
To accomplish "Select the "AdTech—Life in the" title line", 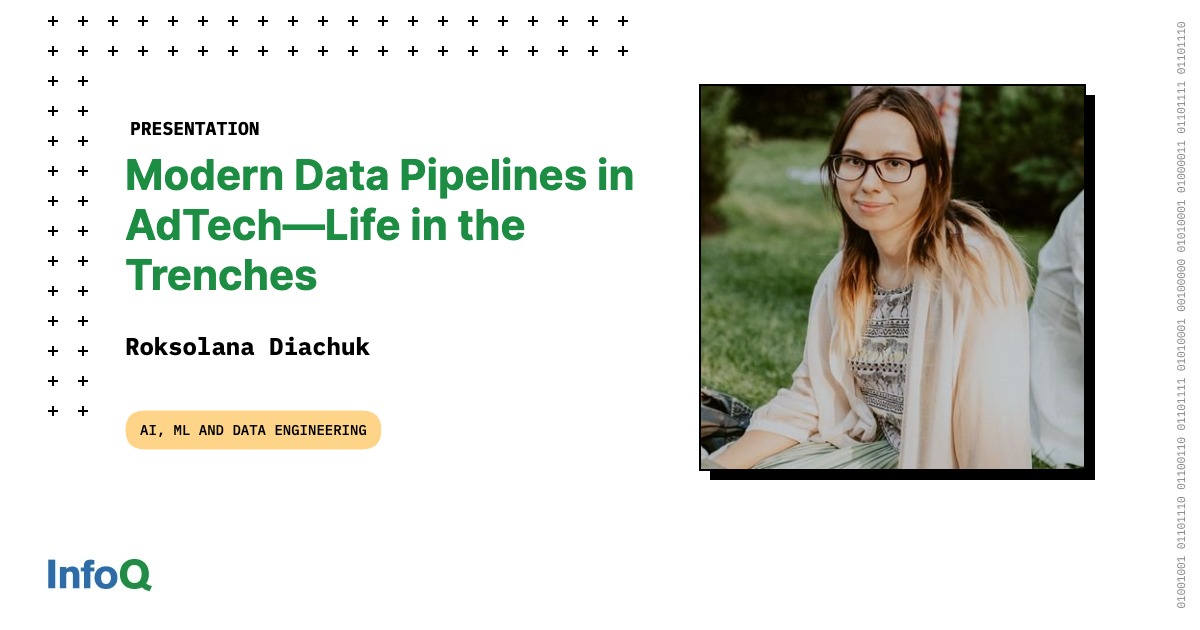I will (x=325, y=225).
